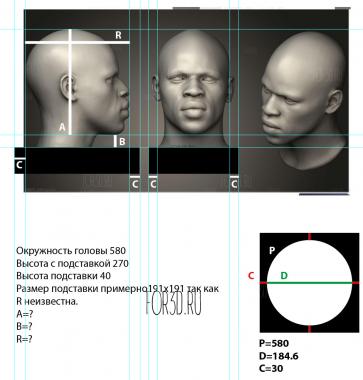Click the line starting 'Размер подставки примерно'
The width and height of the screenshot is (363, 380).
[x=117, y=289]
